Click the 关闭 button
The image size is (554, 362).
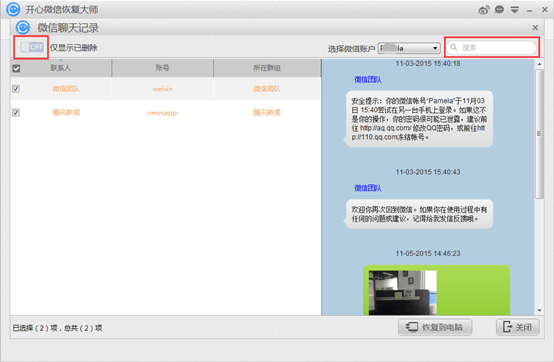(x=518, y=327)
